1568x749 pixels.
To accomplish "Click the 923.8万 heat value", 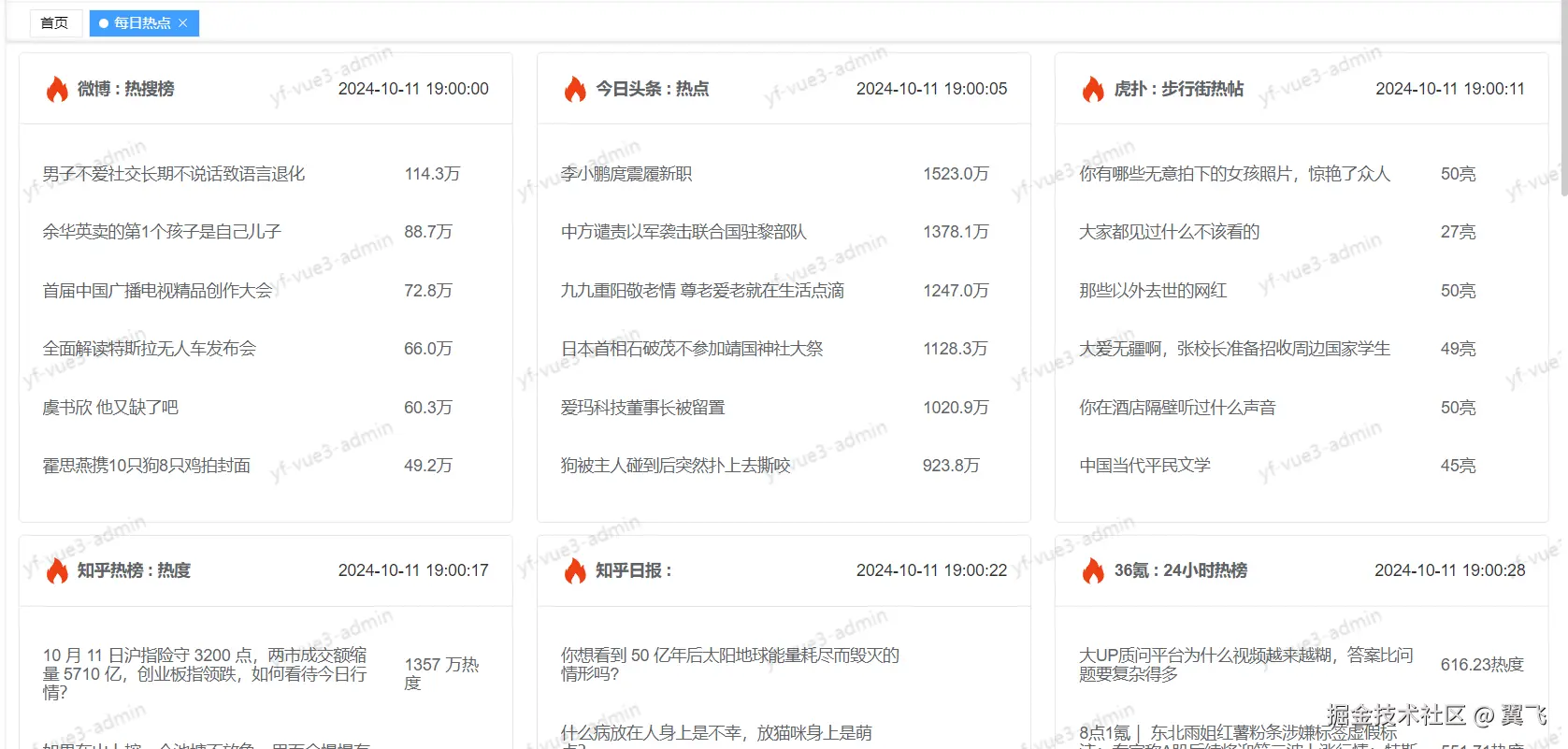I will [951, 466].
